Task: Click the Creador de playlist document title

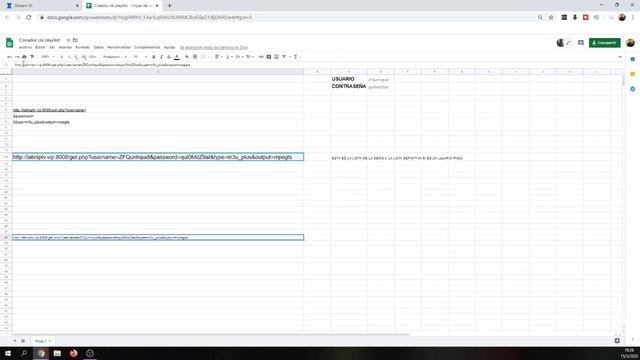Action: (x=40, y=40)
